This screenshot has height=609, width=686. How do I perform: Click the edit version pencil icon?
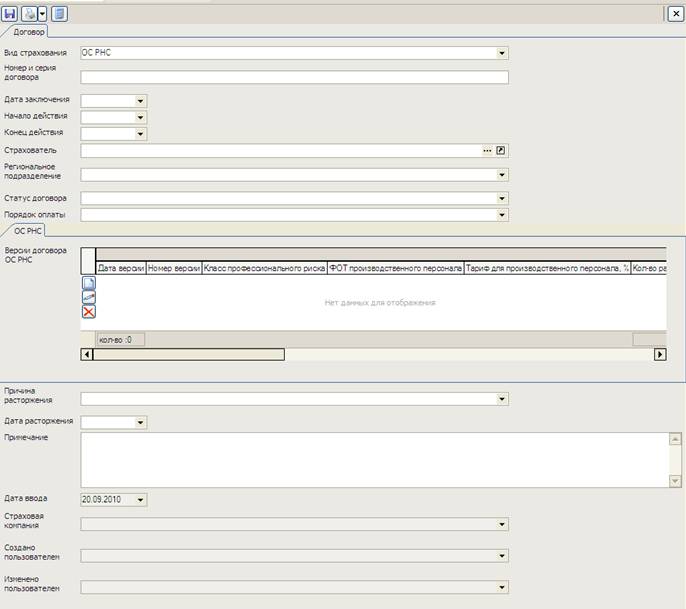(88, 297)
